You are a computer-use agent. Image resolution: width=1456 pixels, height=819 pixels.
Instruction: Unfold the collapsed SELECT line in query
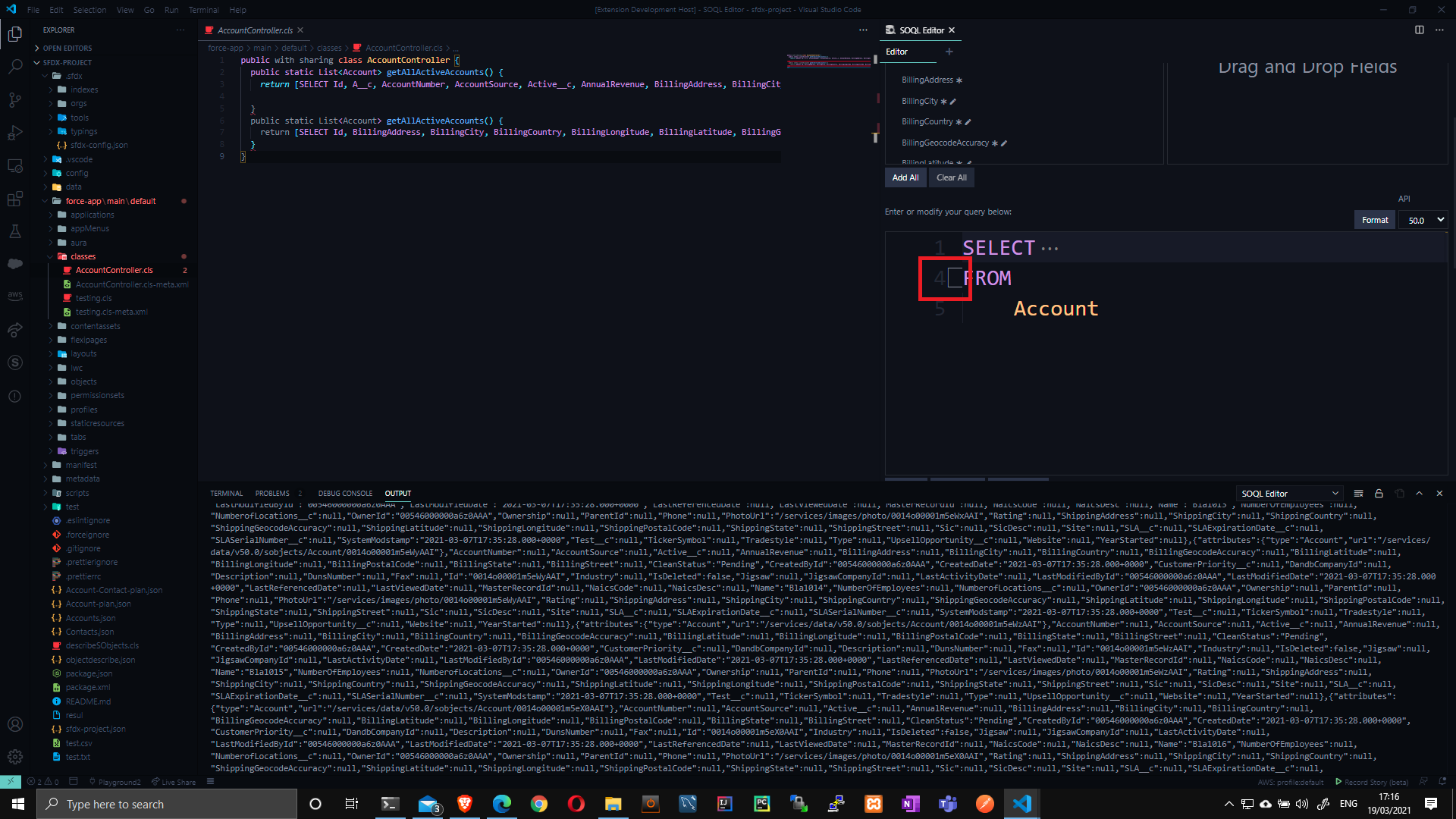(1050, 249)
